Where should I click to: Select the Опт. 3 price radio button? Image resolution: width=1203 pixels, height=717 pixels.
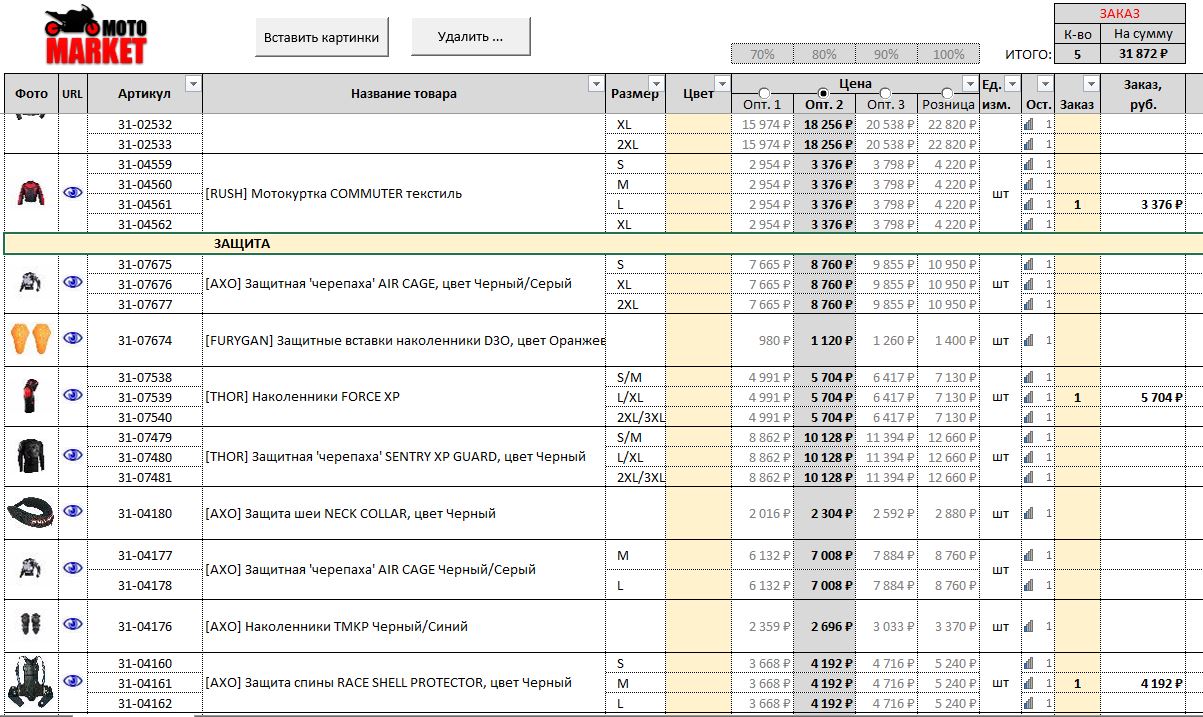pyautogui.click(x=886, y=94)
